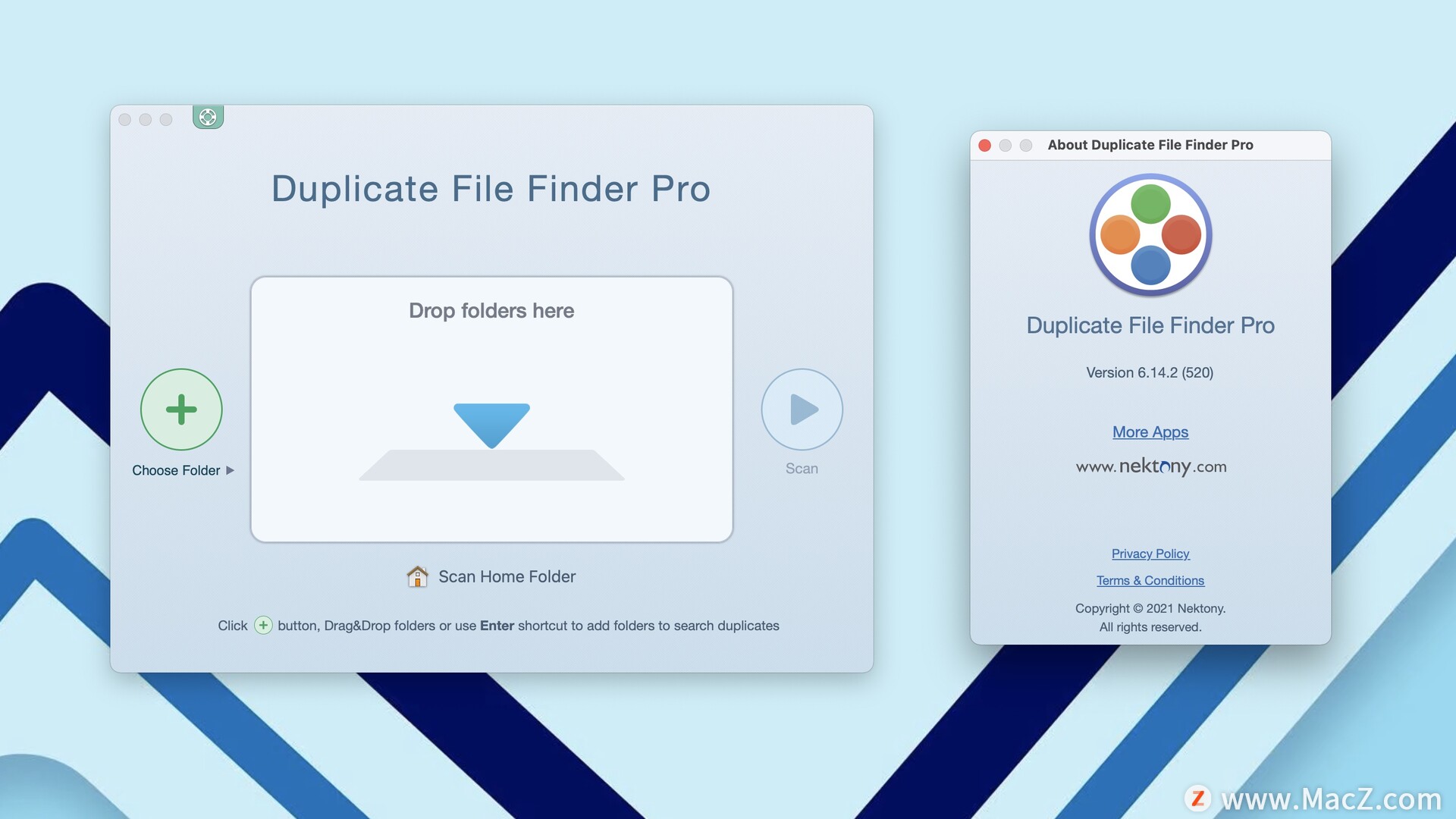Screen dimensions: 1456x819
Task: Click the About window yellow minimize button
Action: [x=1006, y=145]
